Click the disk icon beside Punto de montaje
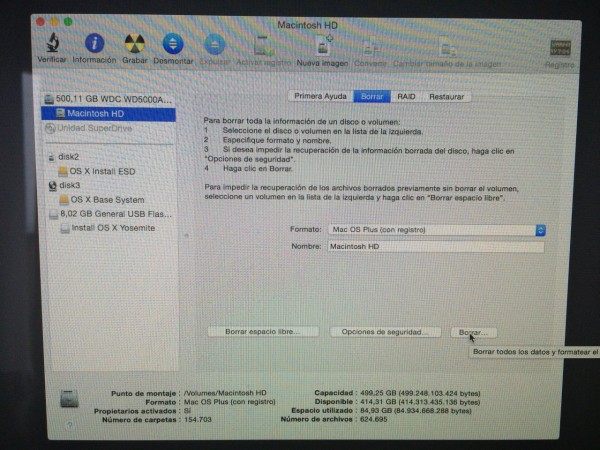Viewport: 600px width, 450px height. 69,399
